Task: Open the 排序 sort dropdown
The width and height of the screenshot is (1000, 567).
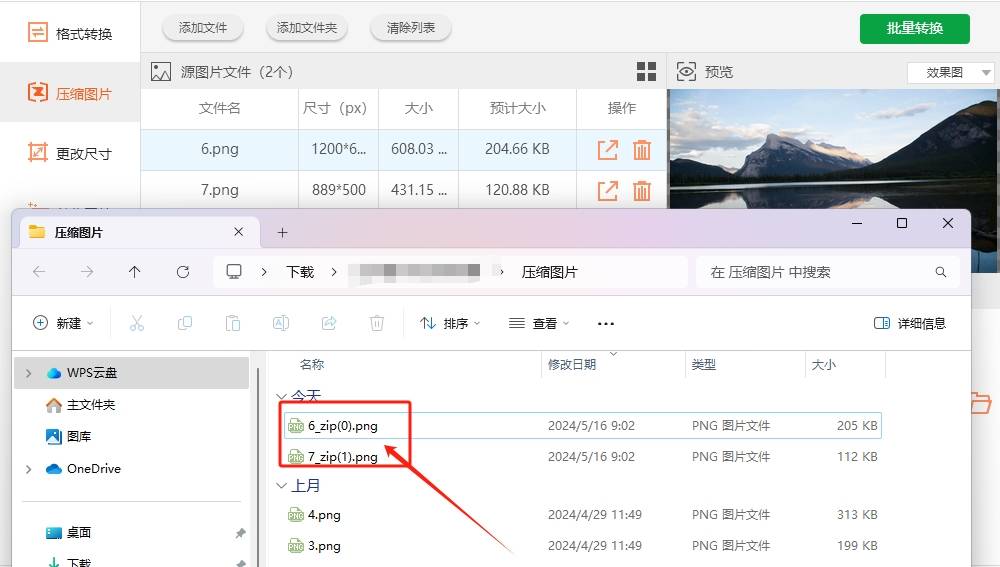Action: pyautogui.click(x=450, y=323)
